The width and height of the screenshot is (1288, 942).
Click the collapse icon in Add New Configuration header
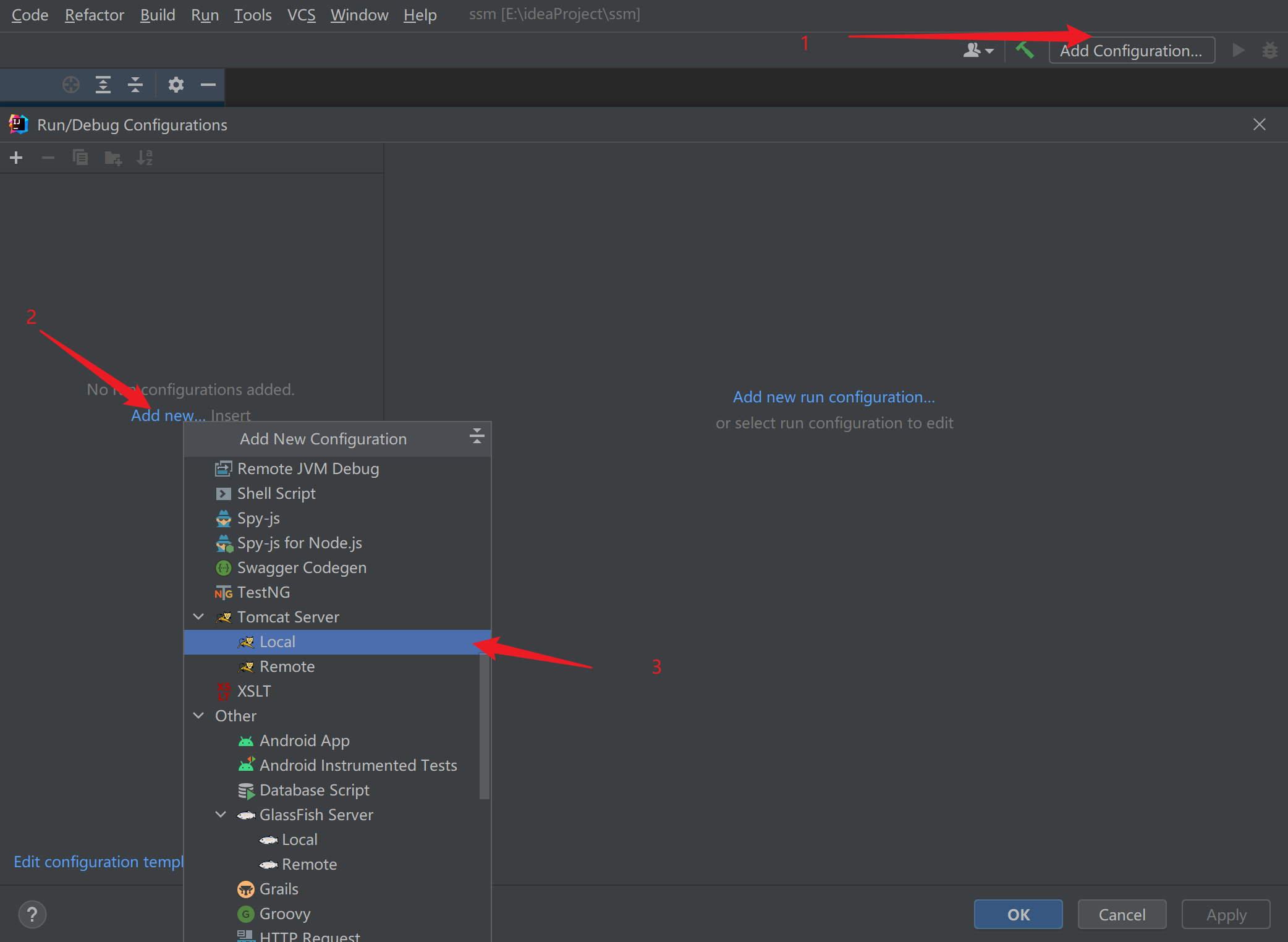coord(477,436)
